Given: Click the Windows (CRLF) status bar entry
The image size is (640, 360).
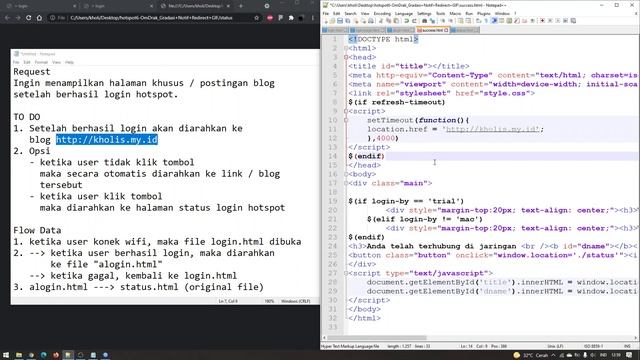Looking at the screenshot, I should click(x=296, y=301).
